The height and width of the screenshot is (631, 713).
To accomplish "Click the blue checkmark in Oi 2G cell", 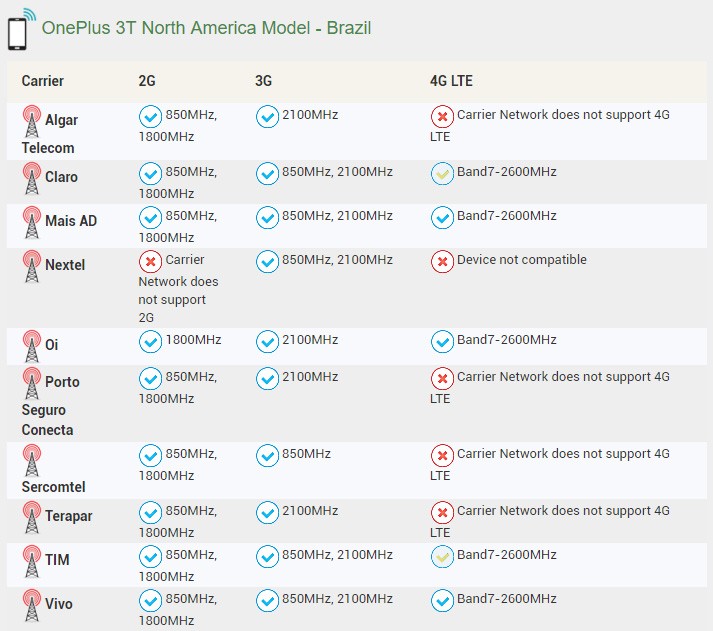I will pos(150,342).
